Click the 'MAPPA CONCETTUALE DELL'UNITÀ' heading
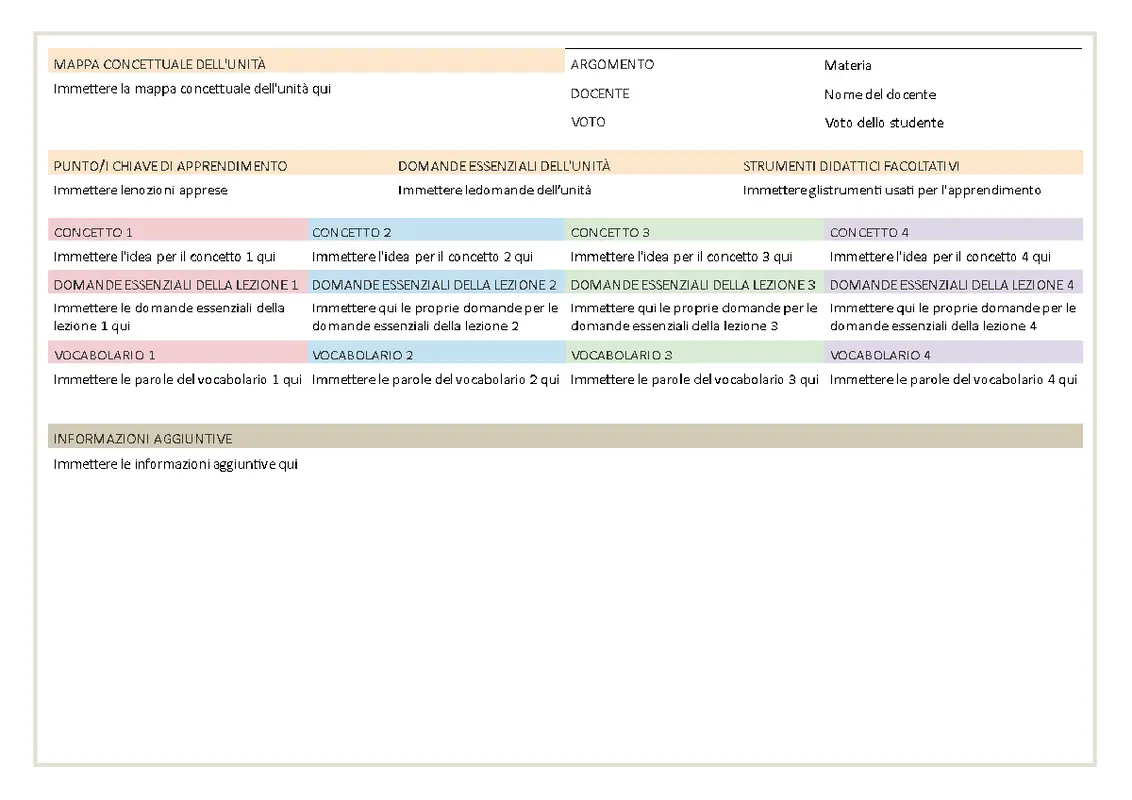 pyautogui.click(x=160, y=64)
